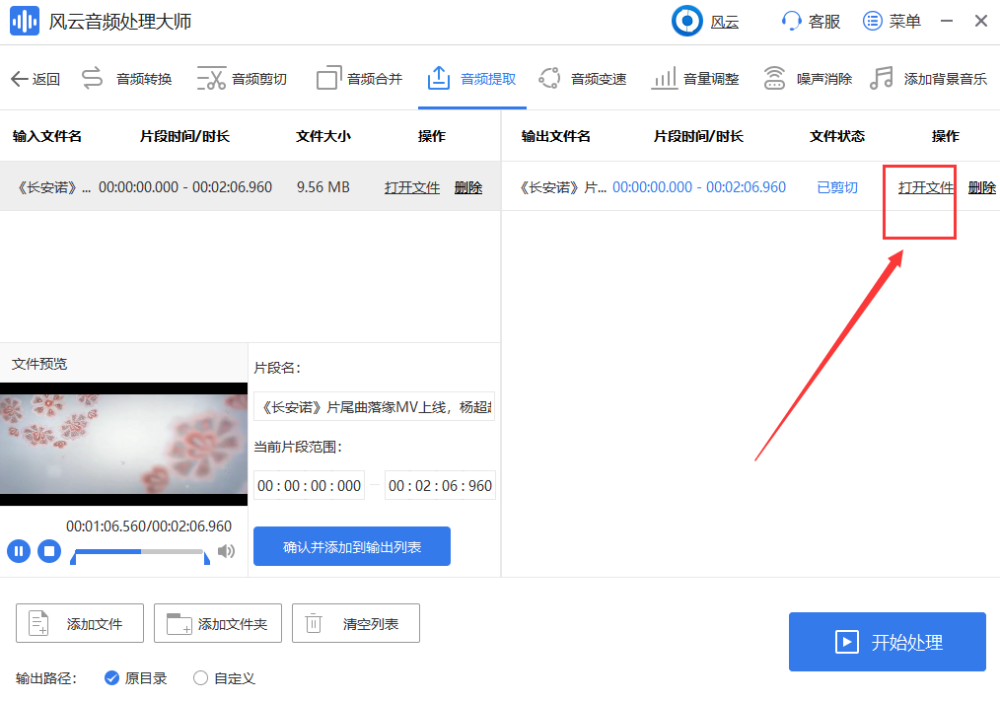This screenshot has width=1000, height=701.
Task: Open the 音量调整 volume tool
Action: click(x=695, y=79)
